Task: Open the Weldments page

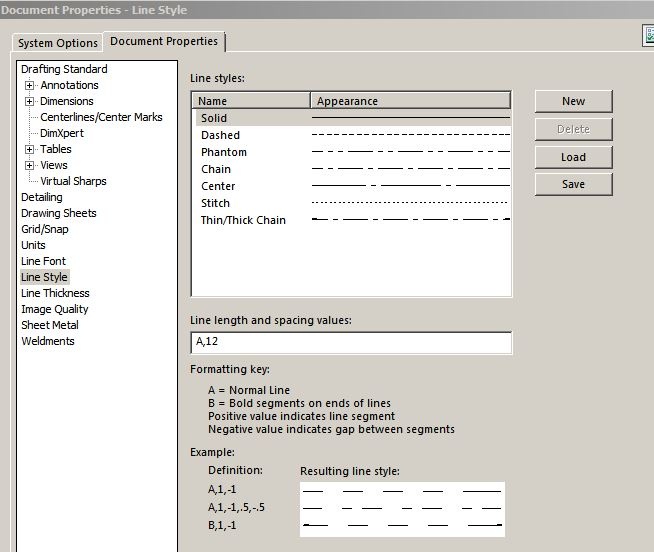Action: [48, 341]
